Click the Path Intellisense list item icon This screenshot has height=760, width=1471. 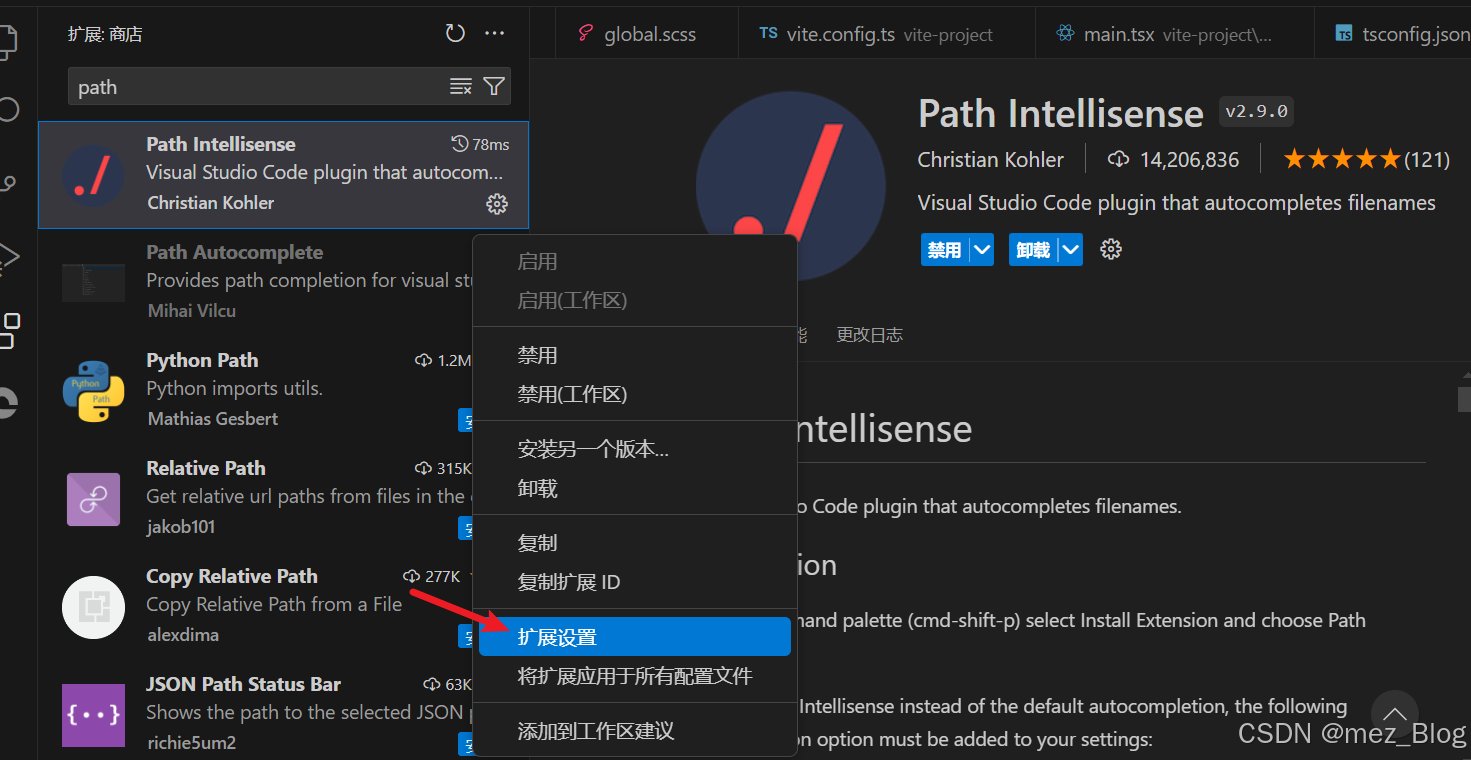(x=93, y=175)
